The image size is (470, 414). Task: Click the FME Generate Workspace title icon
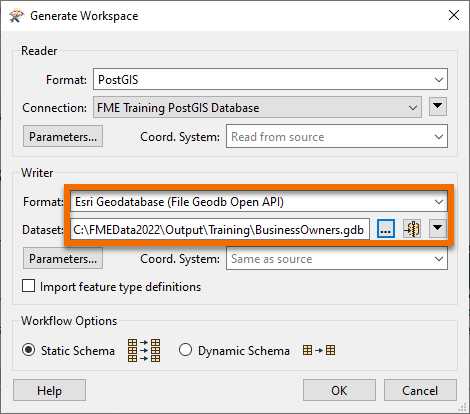pos(17,16)
